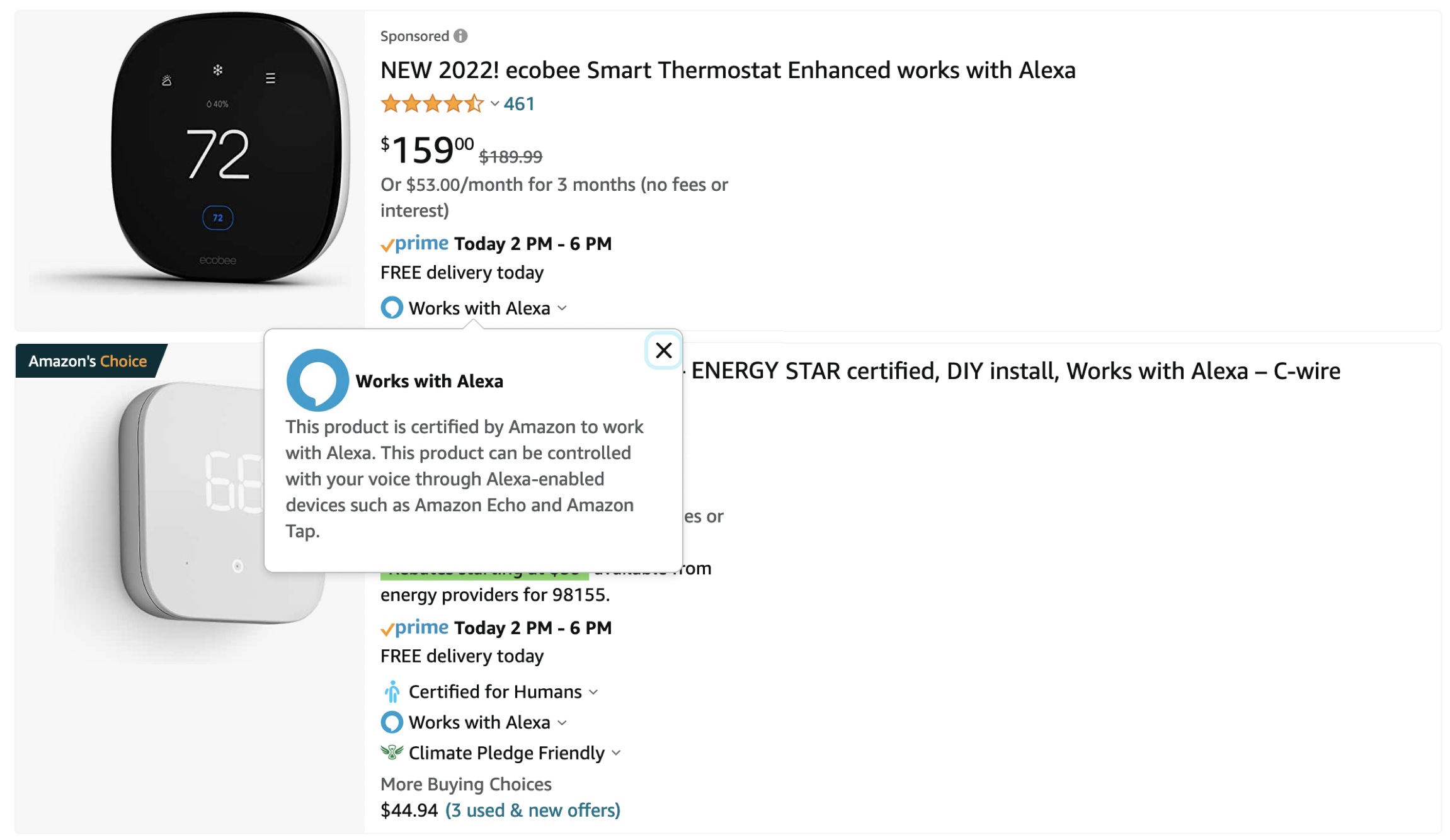Click the large Alexa logo in popover

tap(317, 380)
